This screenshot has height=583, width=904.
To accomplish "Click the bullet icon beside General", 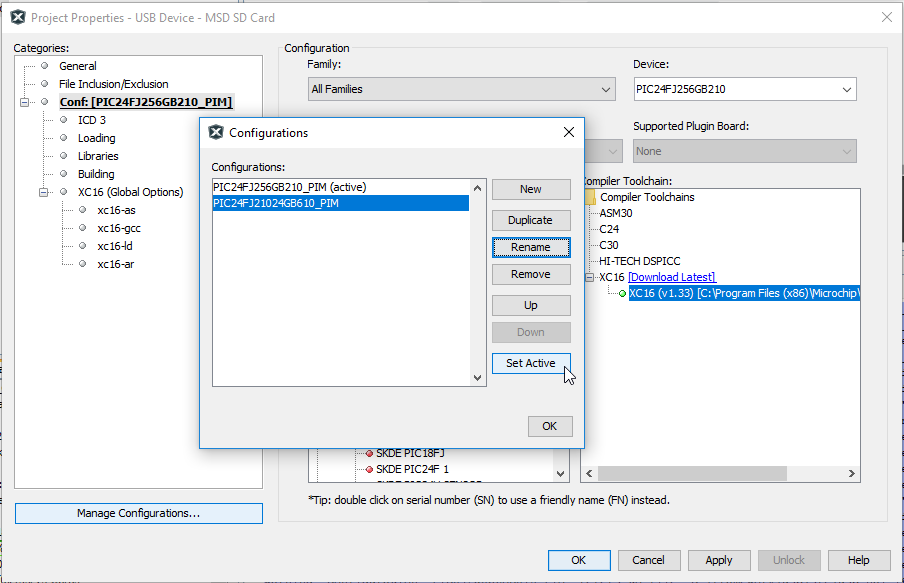I will click(x=44, y=66).
